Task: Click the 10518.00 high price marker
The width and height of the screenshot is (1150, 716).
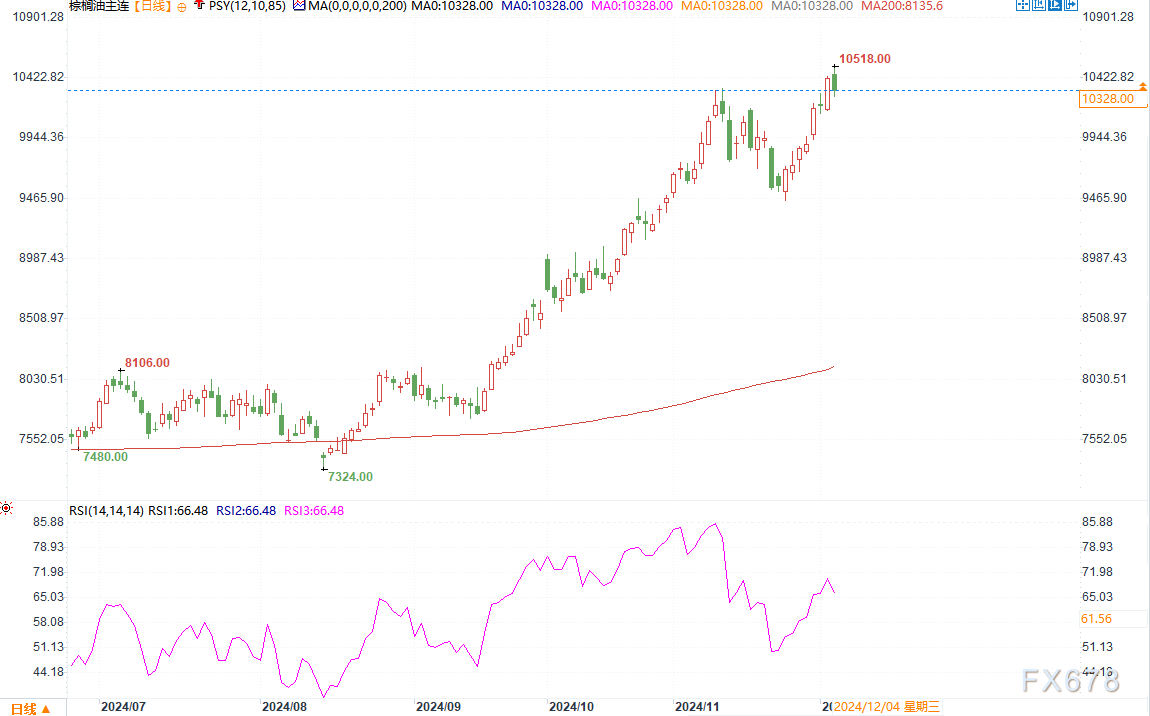Action: pos(865,59)
